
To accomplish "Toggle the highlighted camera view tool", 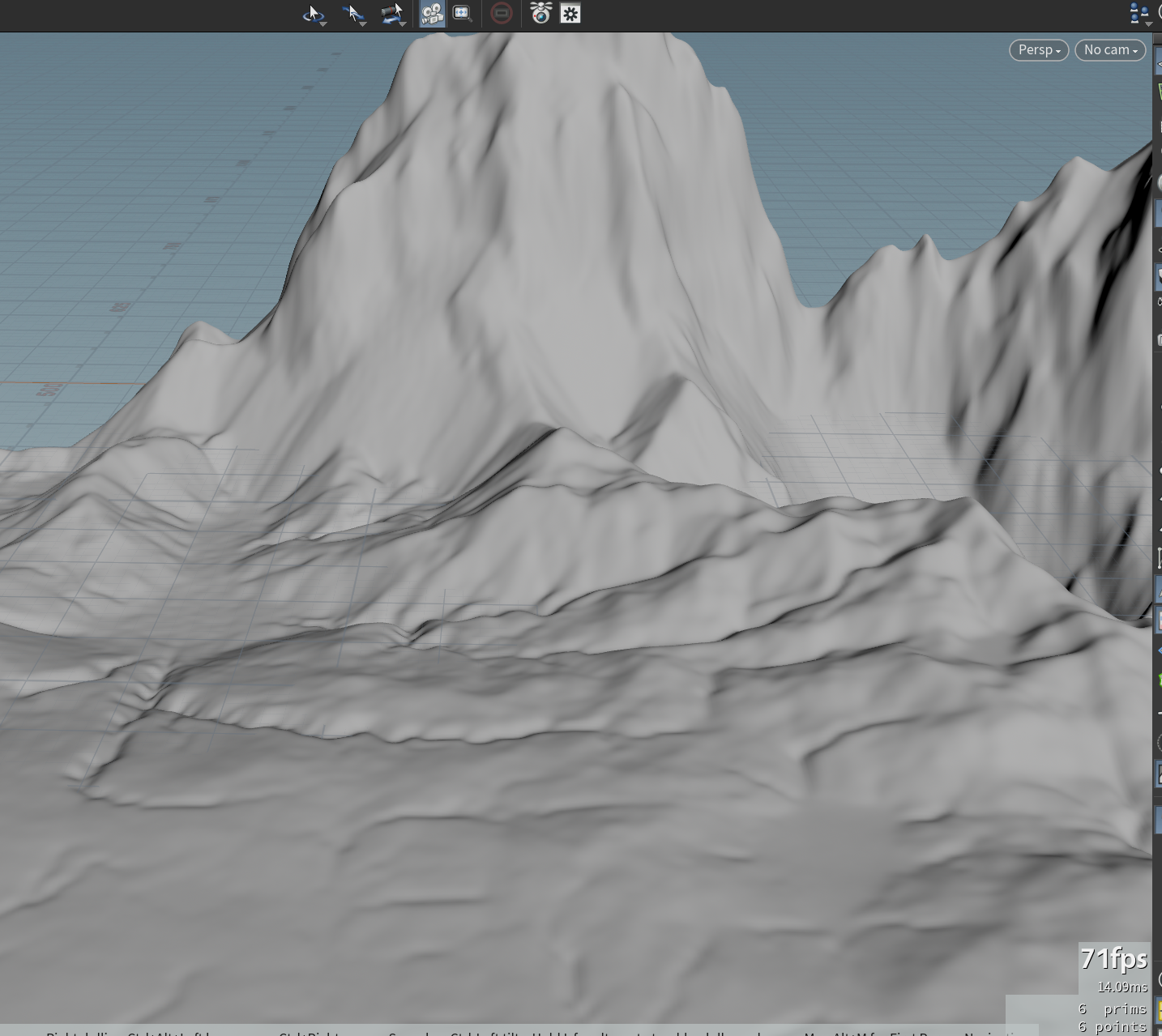I will click(x=432, y=14).
